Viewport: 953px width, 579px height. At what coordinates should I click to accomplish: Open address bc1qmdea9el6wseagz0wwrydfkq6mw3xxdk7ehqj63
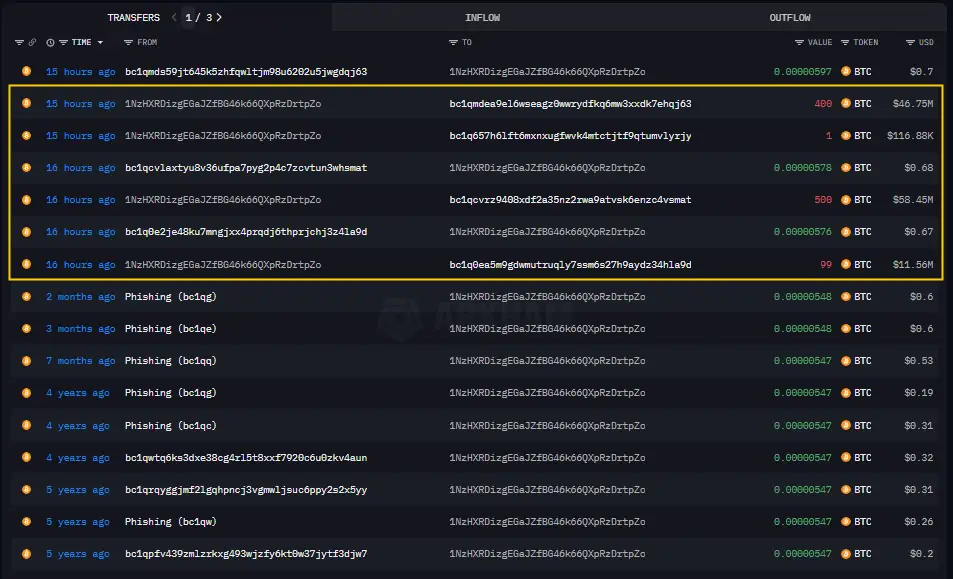570,104
